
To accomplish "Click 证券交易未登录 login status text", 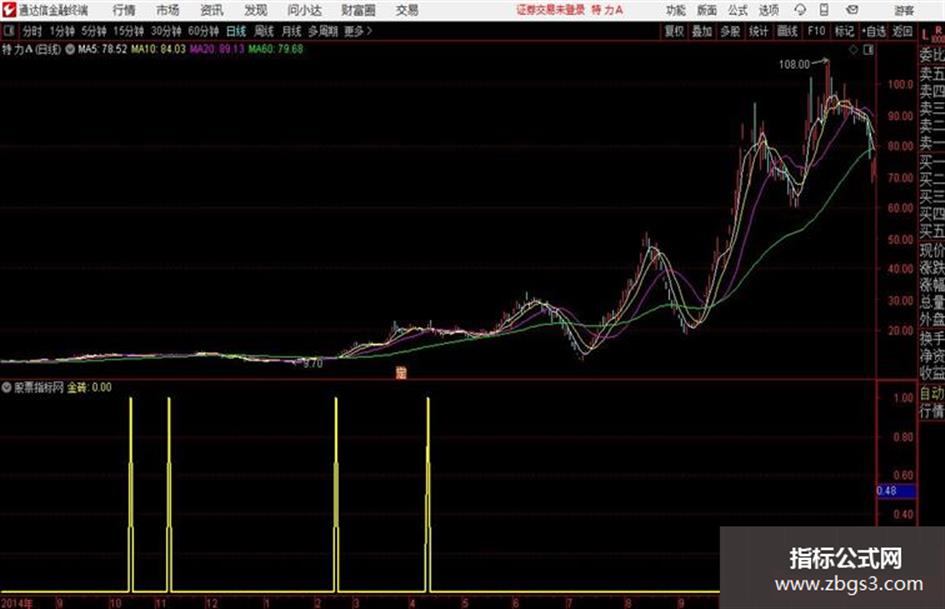I will tap(550, 10).
